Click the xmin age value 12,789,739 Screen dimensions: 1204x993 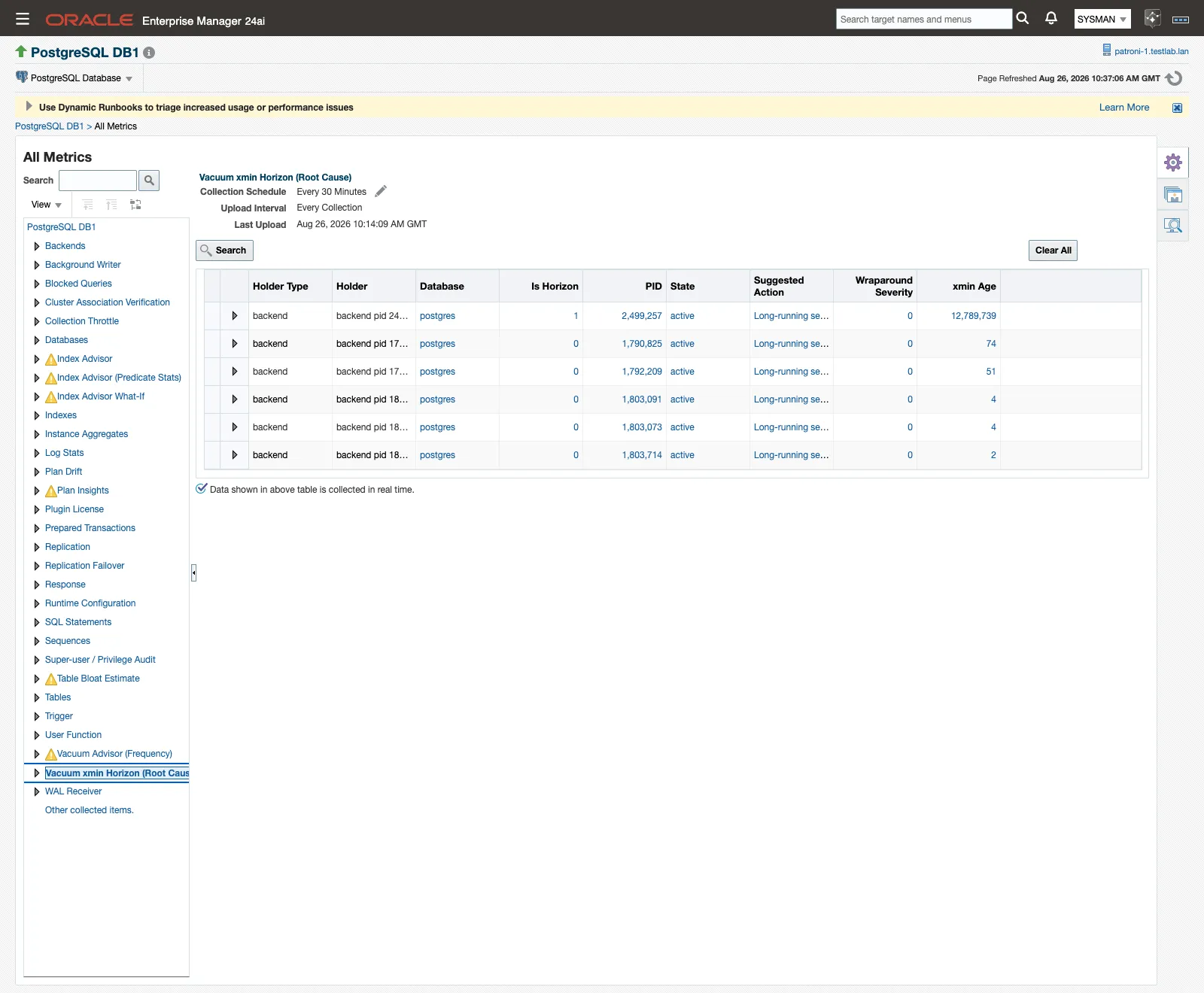pyautogui.click(x=973, y=316)
